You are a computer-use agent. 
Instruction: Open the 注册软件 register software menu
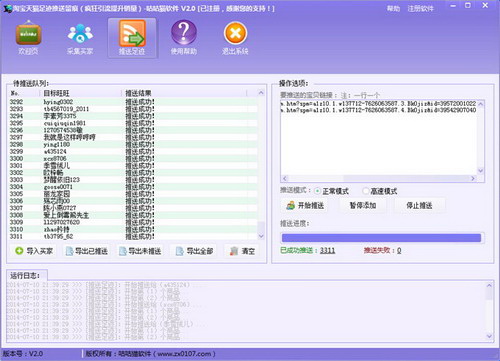(x=420, y=9)
